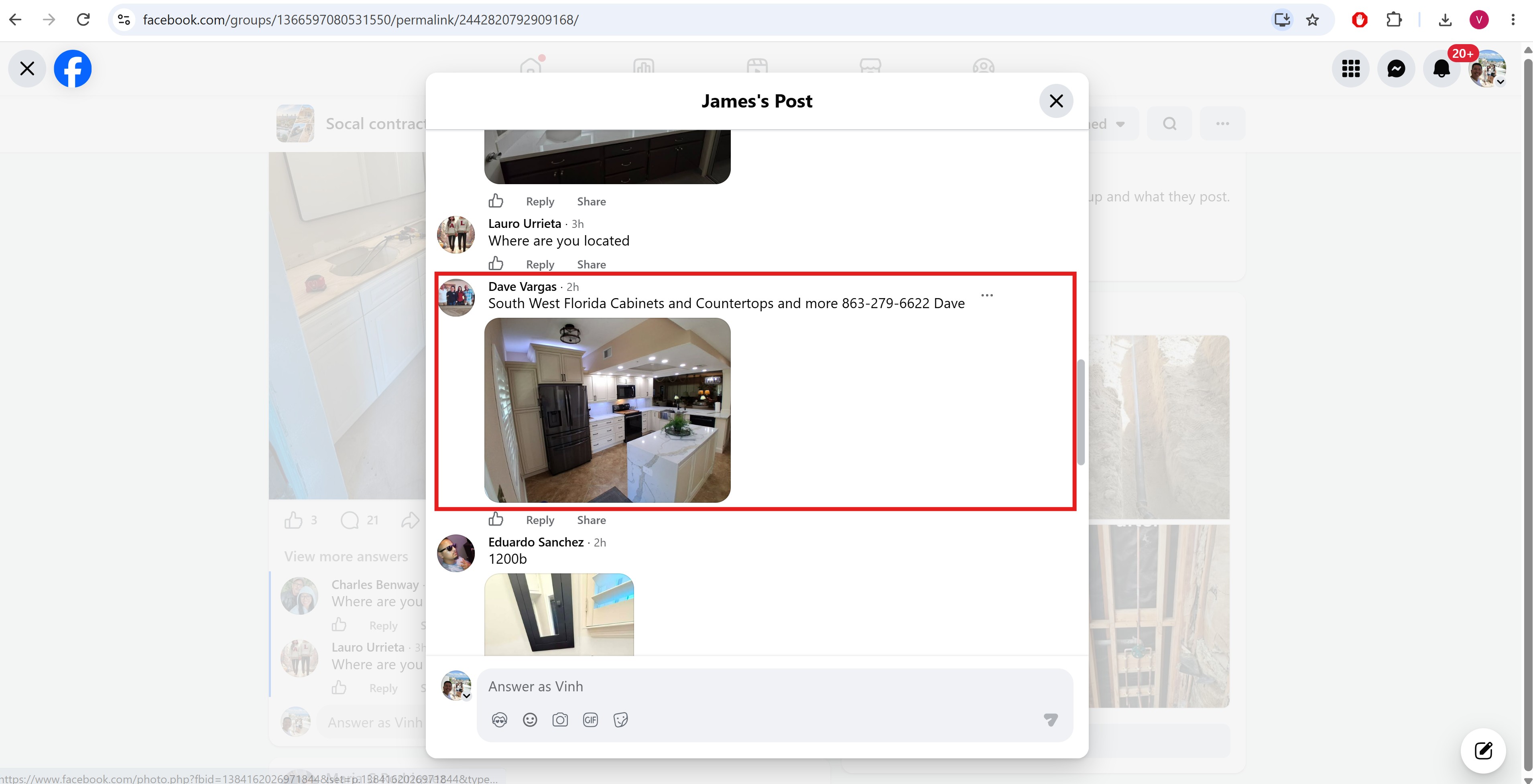Viewport: 1533px width, 784px height.
Task: Start a new message with the compose icon
Action: point(1484,751)
